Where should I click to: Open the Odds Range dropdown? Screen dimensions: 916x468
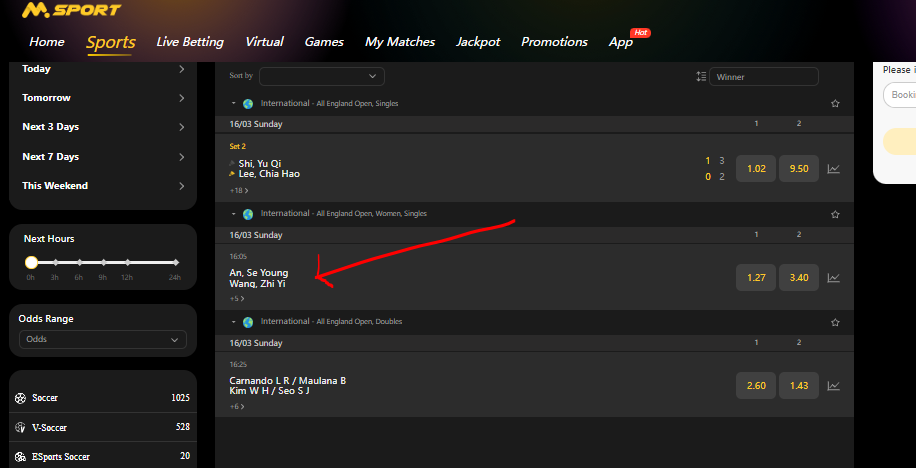[x=102, y=340]
